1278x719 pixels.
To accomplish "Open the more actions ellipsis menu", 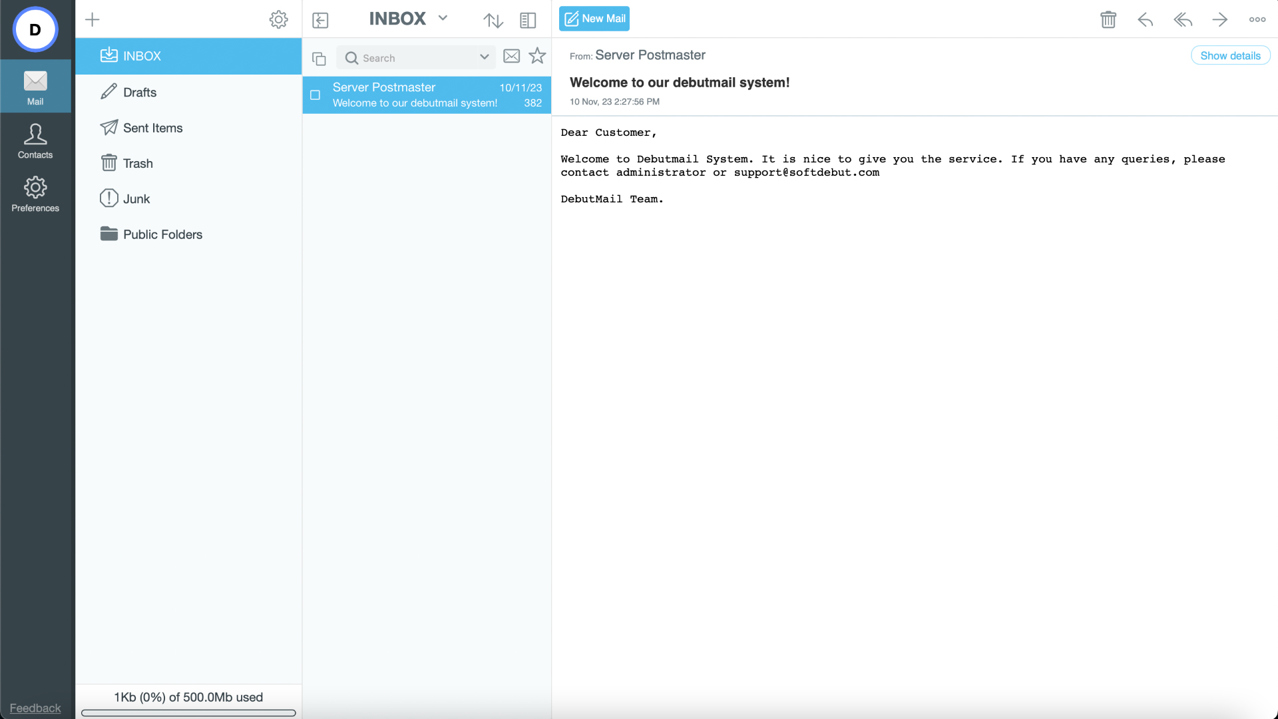I will [x=1257, y=19].
